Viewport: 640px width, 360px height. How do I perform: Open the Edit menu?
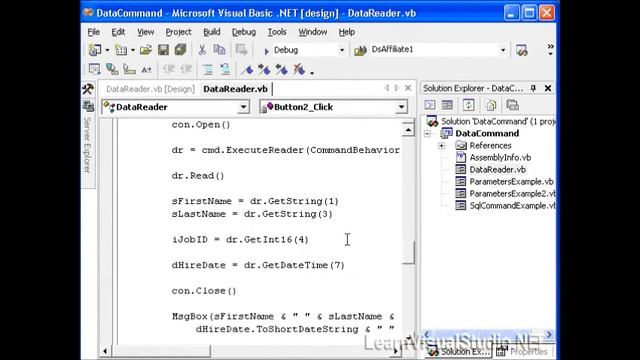pos(118,32)
